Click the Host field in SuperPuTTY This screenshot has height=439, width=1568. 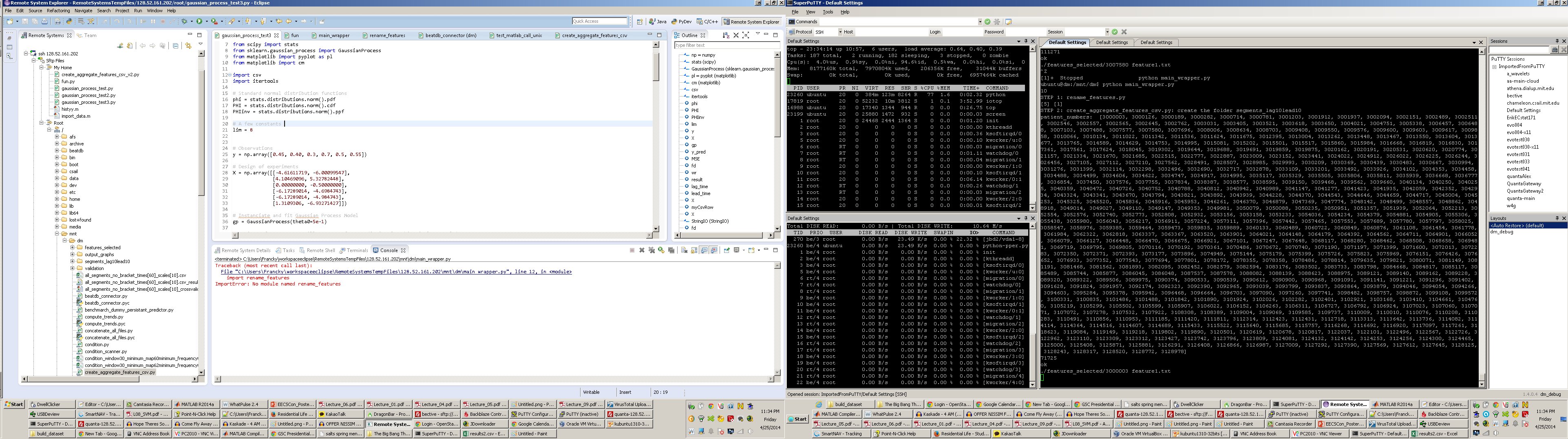(892, 32)
